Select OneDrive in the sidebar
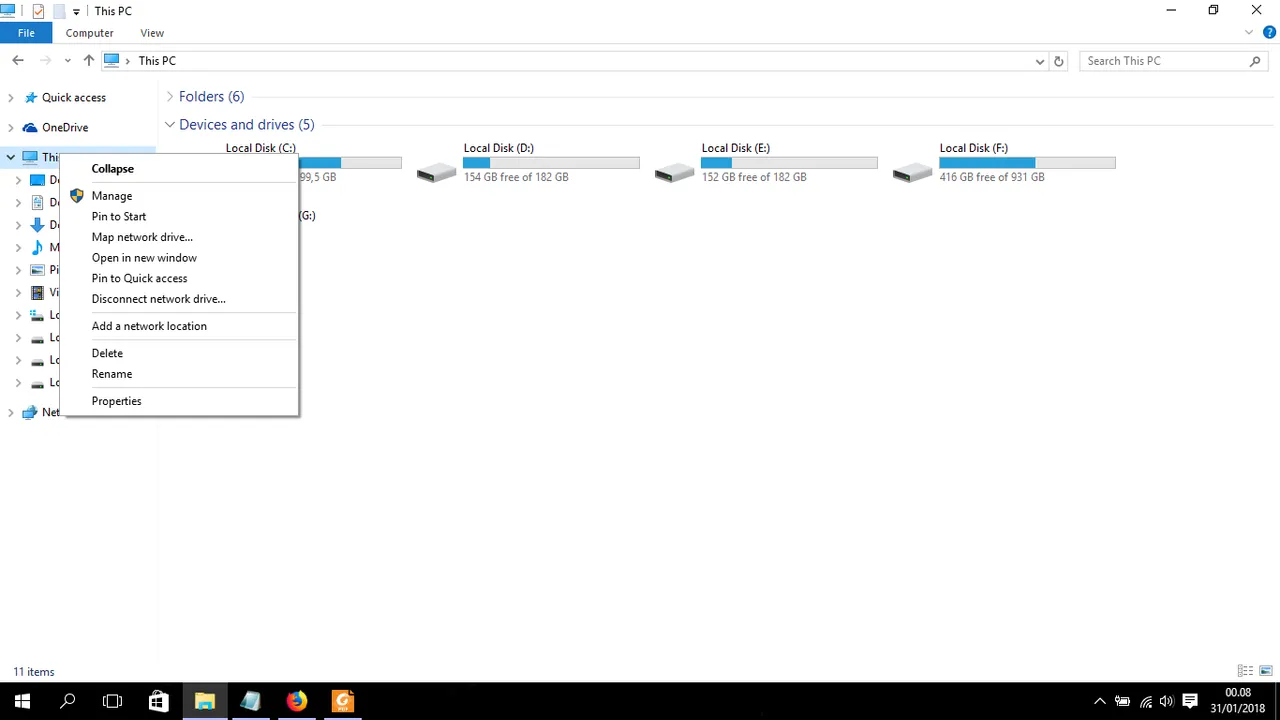Image resolution: width=1280 pixels, height=720 pixels. pyautogui.click(x=65, y=128)
